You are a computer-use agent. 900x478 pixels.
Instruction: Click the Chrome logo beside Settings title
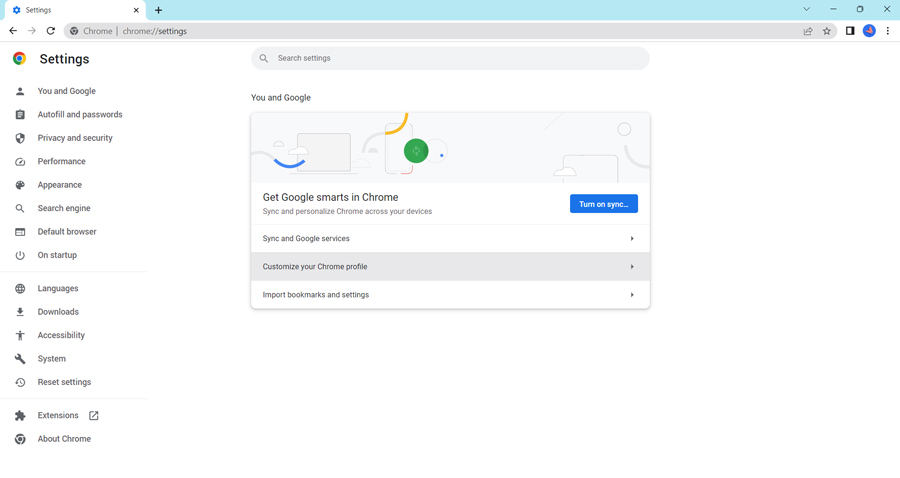click(x=20, y=59)
